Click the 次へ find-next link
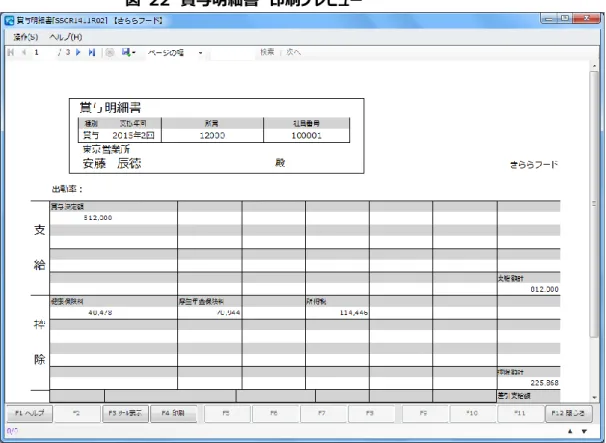606x443 pixels. (x=293, y=52)
